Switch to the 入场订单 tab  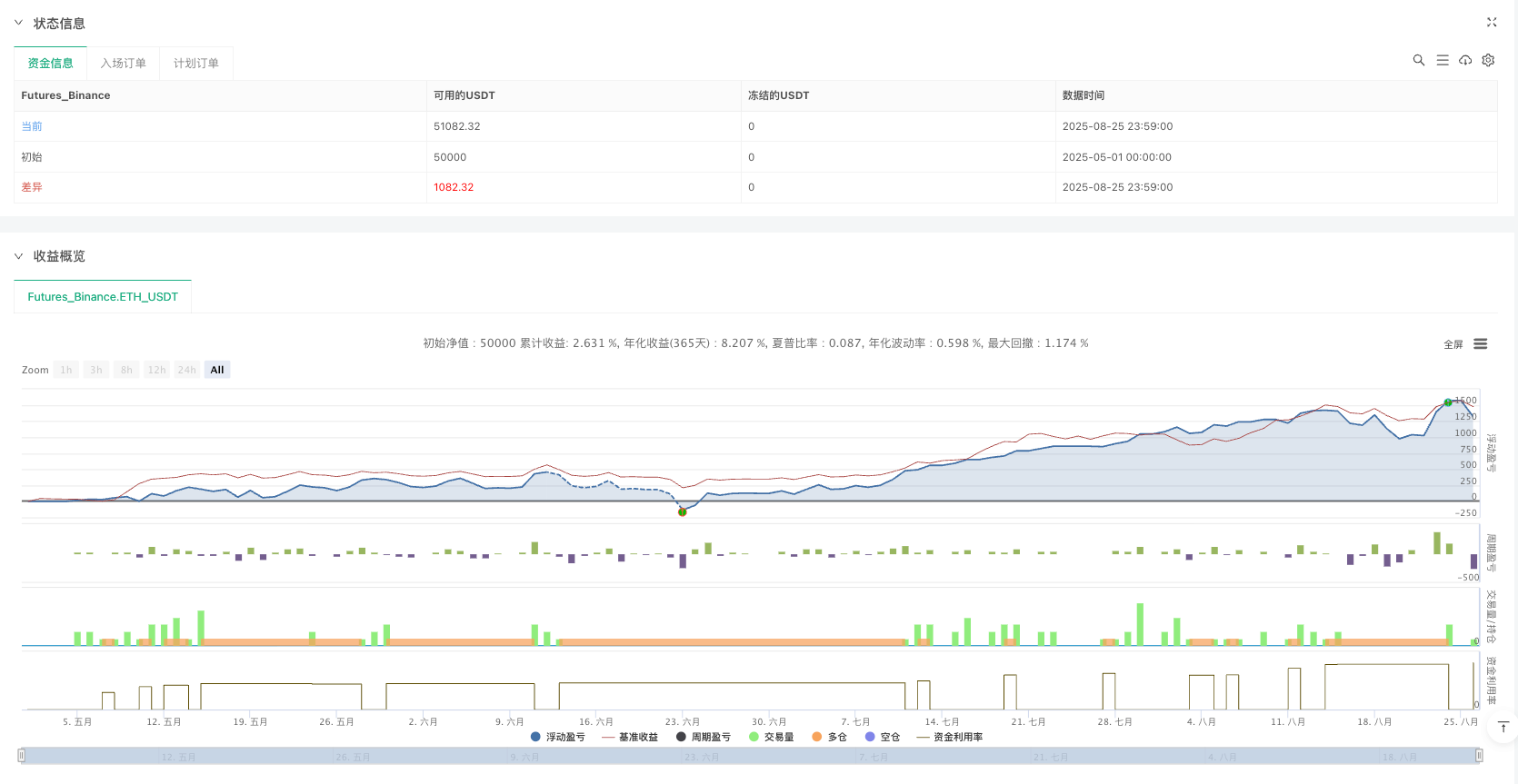123,64
